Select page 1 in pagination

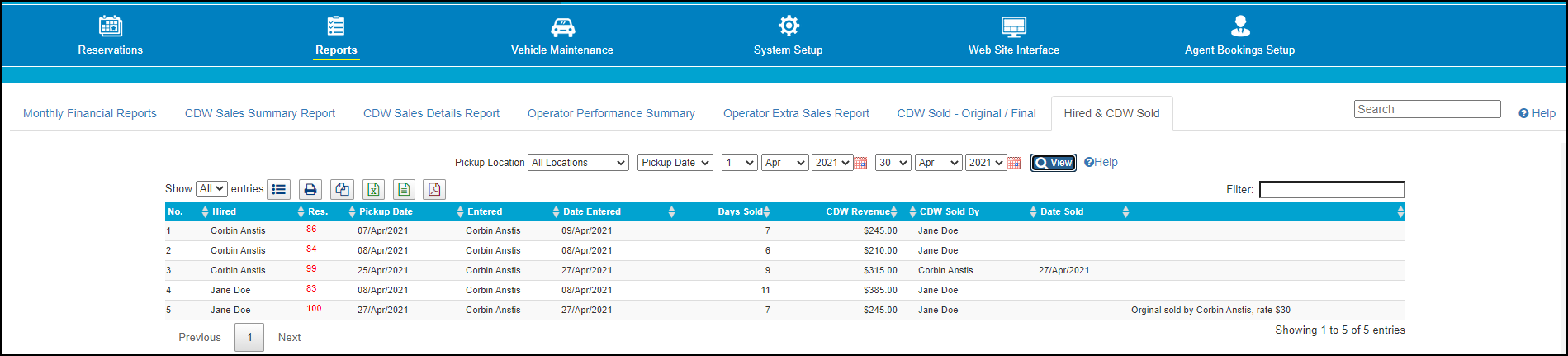point(249,337)
